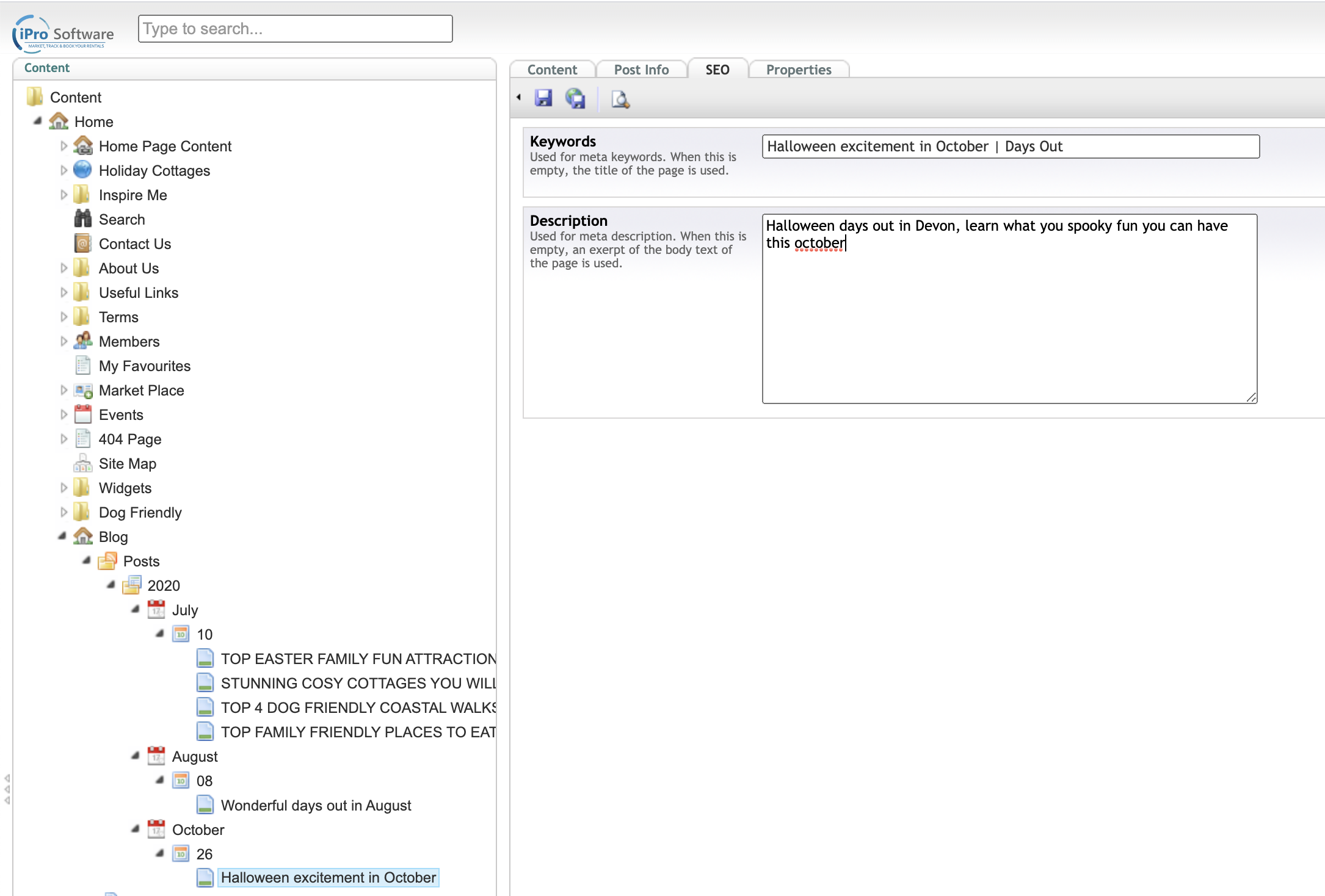Image resolution: width=1325 pixels, height=896 pixels.
Task: Collapse the Blog tree node
Action: (x=62, y=536)
